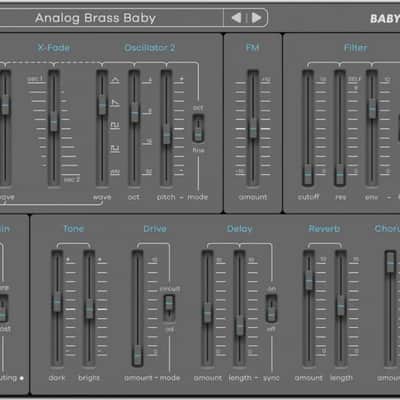Load the previous preset with the left arrow
The image size is (400, 400).
pos(236,18)
